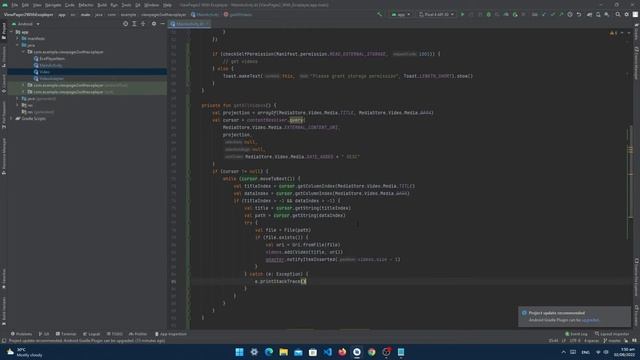
Task: Select the Video class in project tree
Action: [x=45, y=72]
